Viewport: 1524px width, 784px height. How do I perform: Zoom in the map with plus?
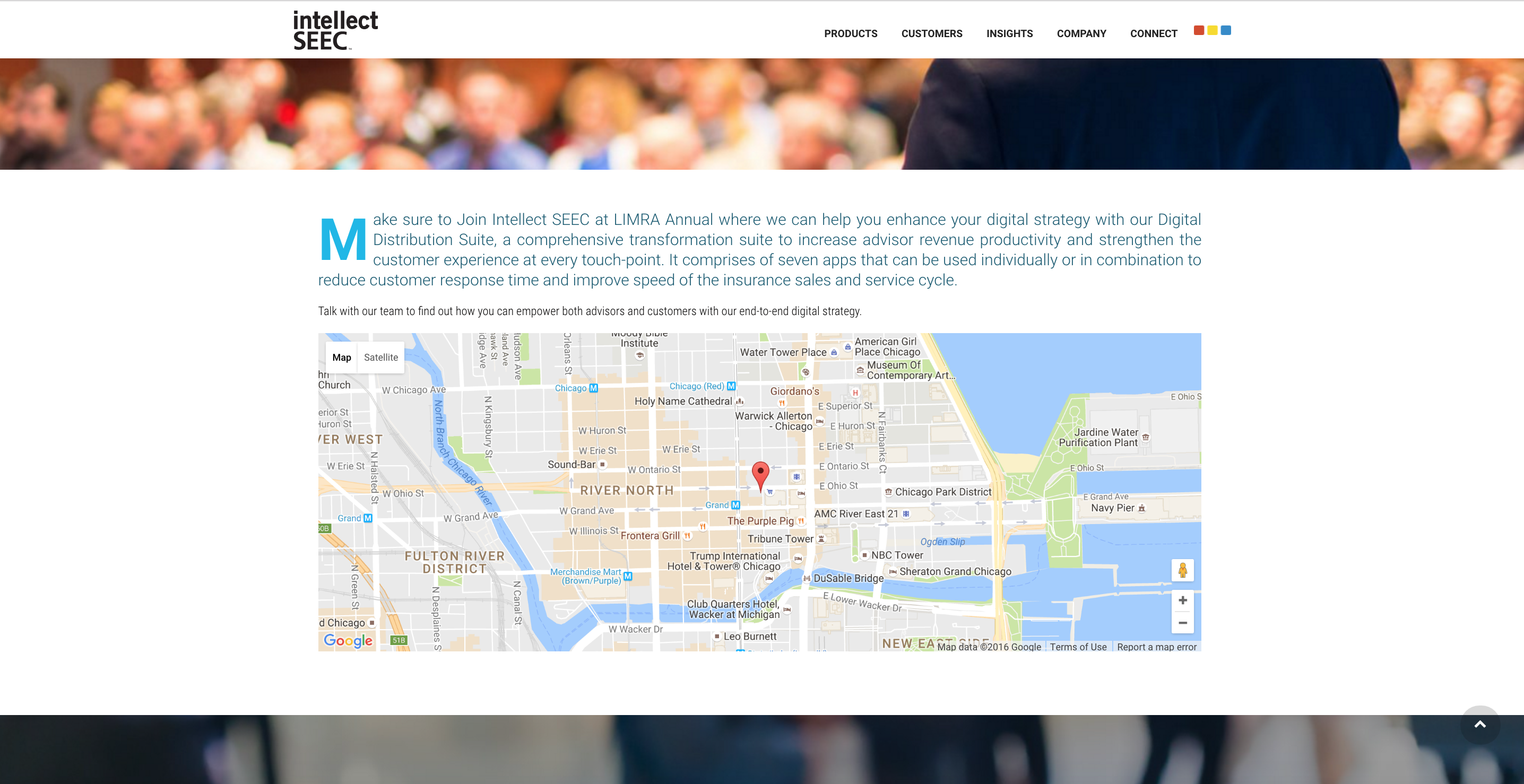click(1182, 600)
